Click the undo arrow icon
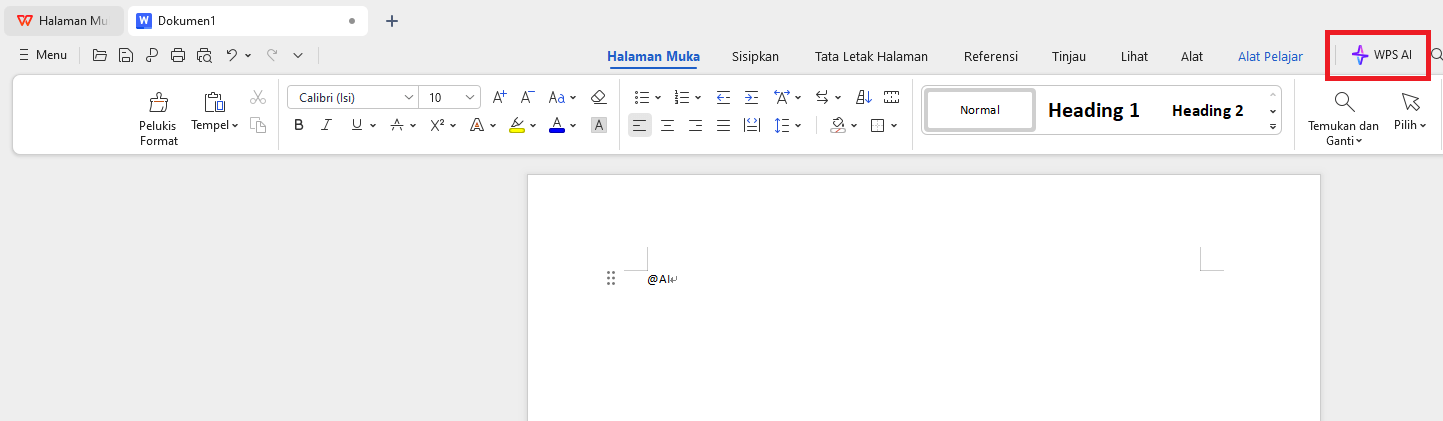The width and height of the screenshot is (1443, 421). point(231,56)
